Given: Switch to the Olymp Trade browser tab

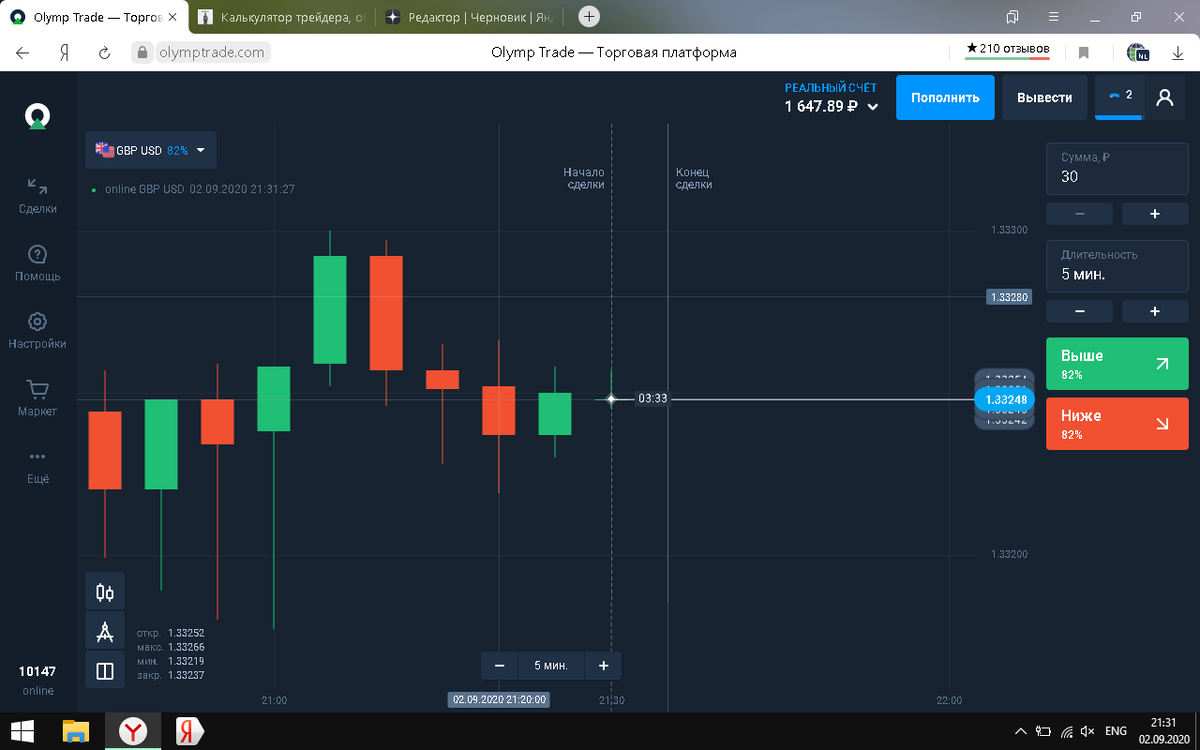Looking at the screenshot, I should pos(95,17).
